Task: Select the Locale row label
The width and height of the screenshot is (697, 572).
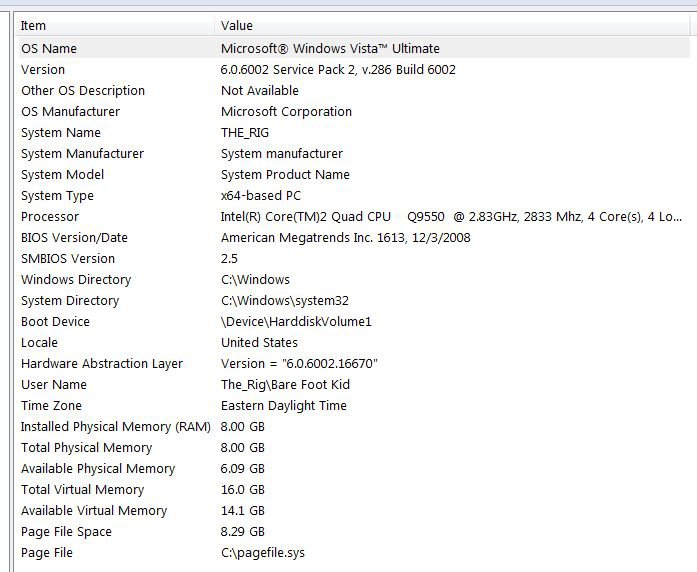Action: pyautogui.click(x=40, y=343)
